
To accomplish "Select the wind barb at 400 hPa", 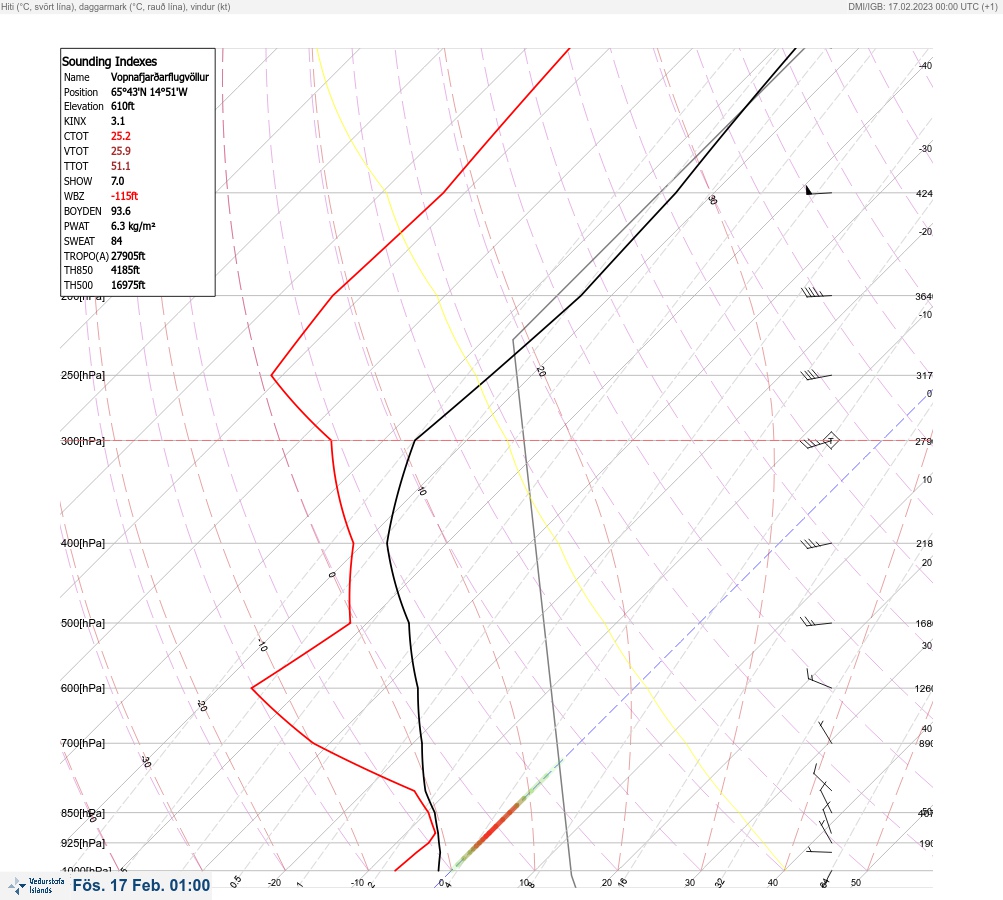I will [x=816, y=544].
